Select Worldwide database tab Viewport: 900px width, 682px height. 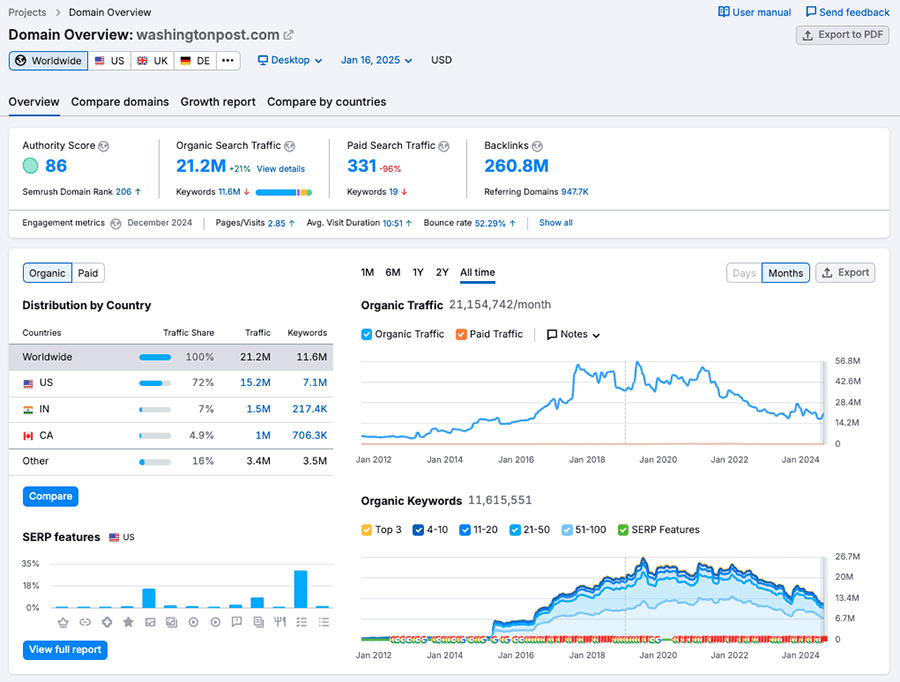point(48,61)
